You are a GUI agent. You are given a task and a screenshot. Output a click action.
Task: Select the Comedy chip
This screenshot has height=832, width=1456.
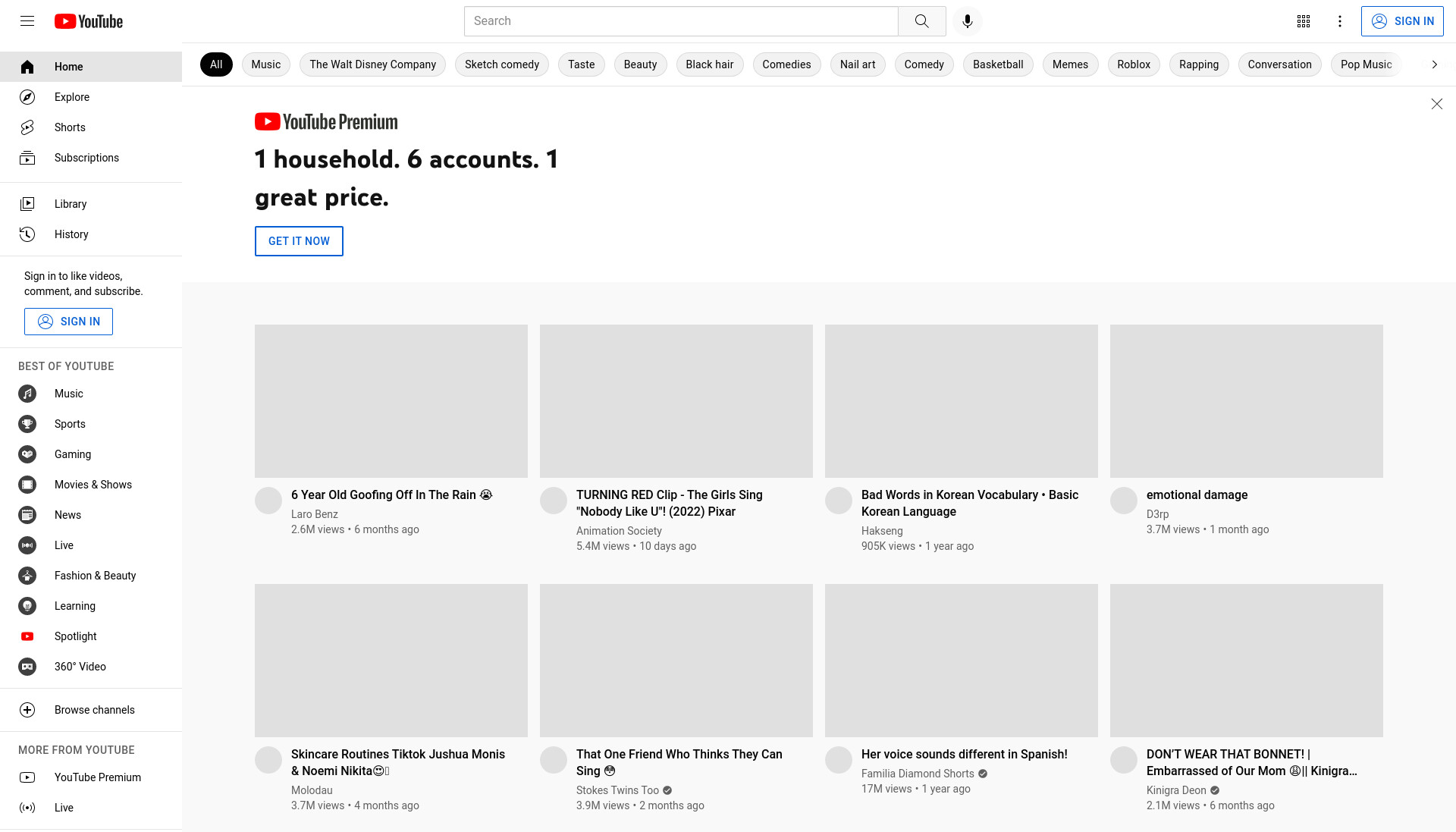(x=924, y=64)
